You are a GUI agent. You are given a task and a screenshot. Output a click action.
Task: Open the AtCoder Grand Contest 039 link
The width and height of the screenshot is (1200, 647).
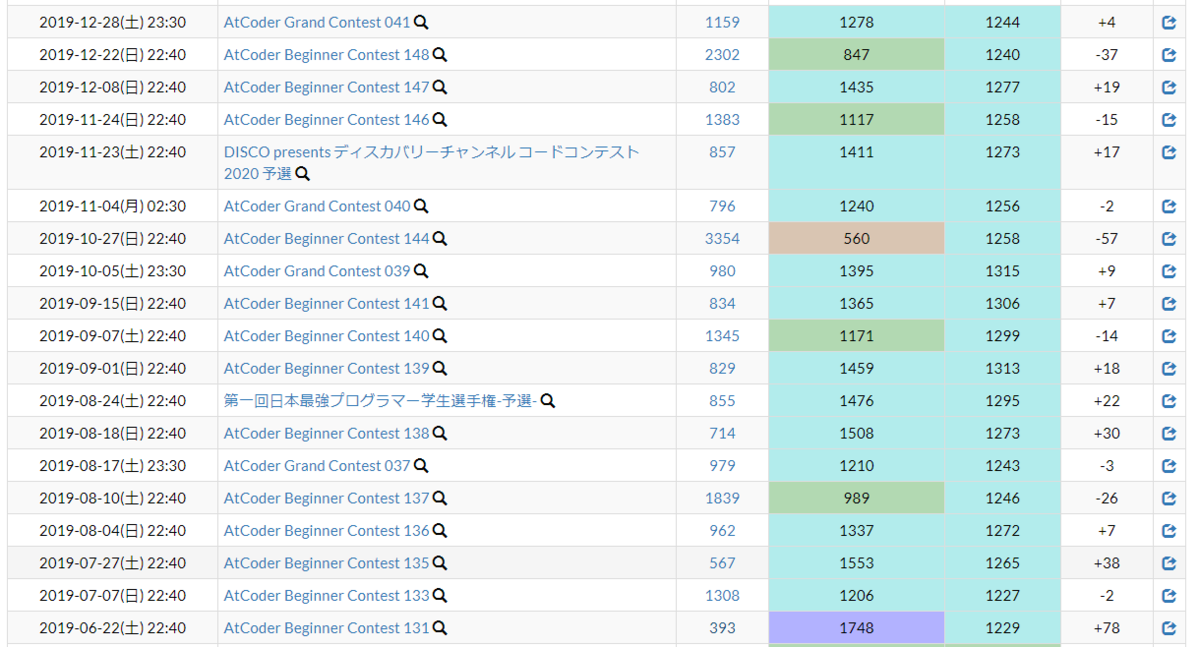(317, 271)
